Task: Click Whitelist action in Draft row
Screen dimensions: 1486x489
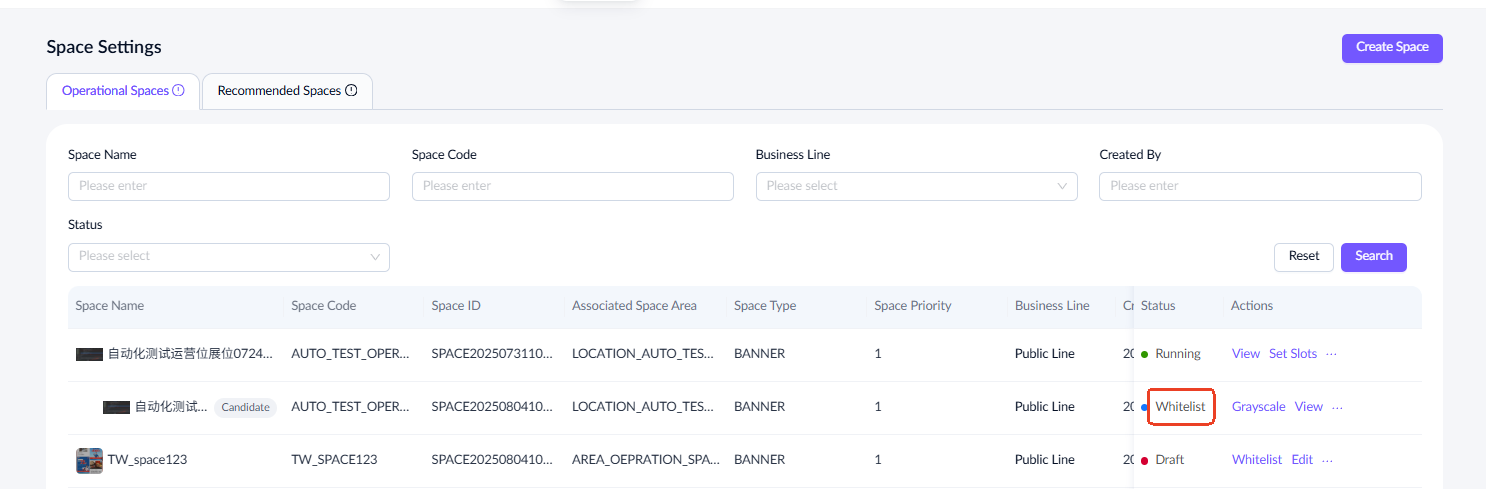Action: (1256, 460)
